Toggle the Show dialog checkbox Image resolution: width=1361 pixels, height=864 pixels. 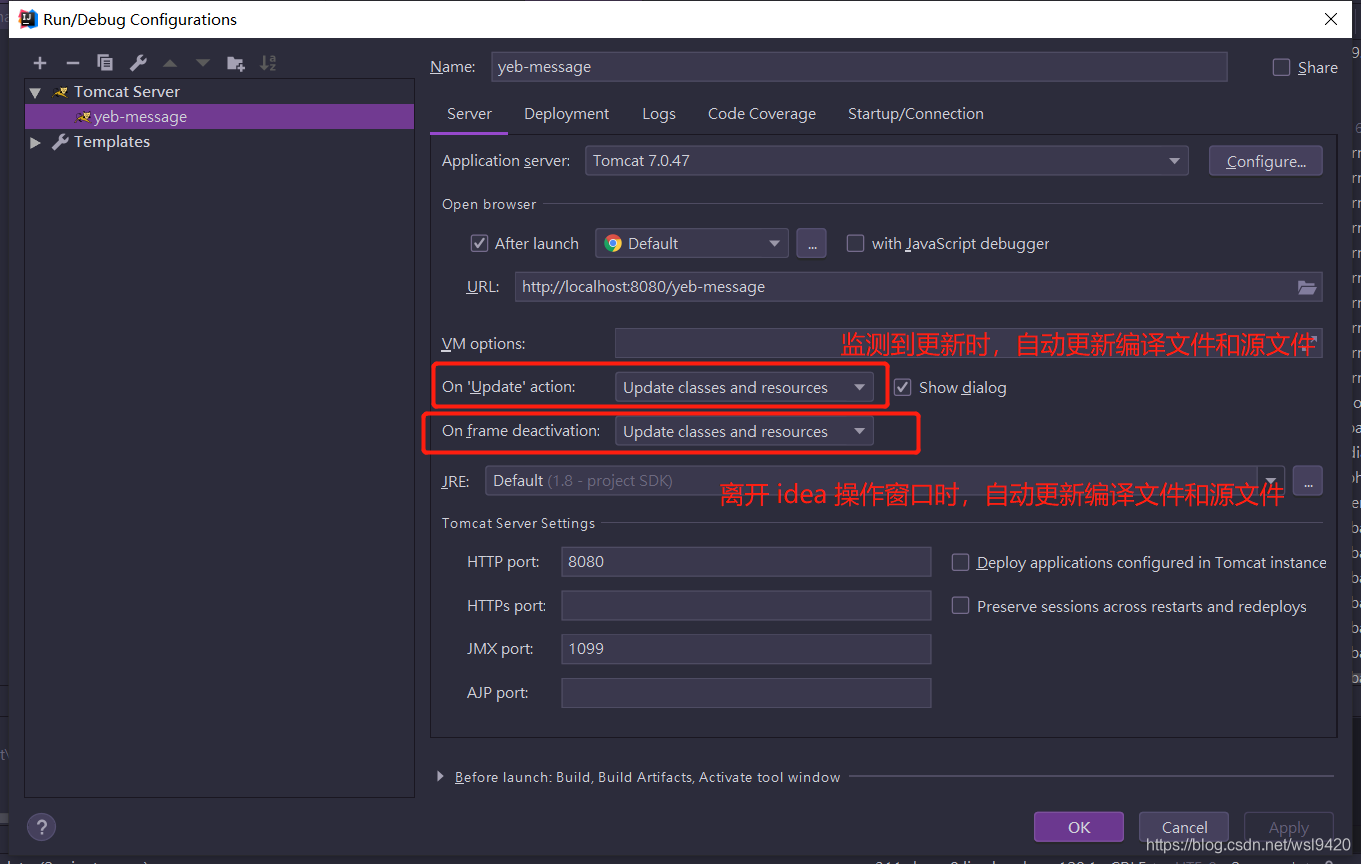click(903, 387)
